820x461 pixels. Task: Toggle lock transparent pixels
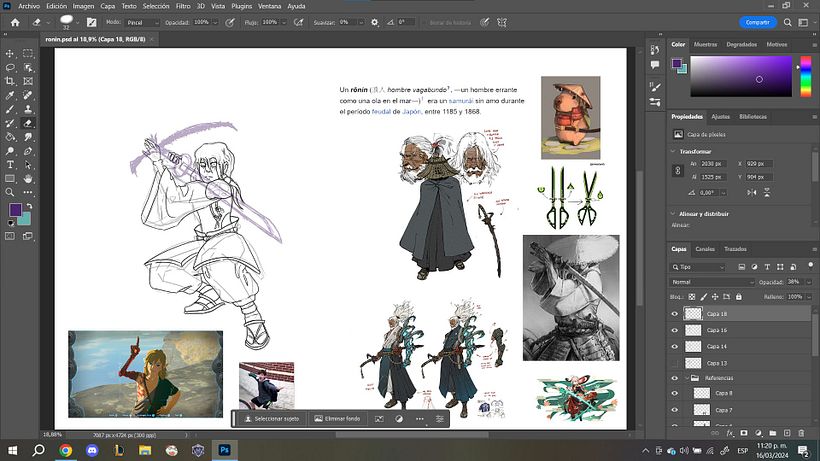692,297
